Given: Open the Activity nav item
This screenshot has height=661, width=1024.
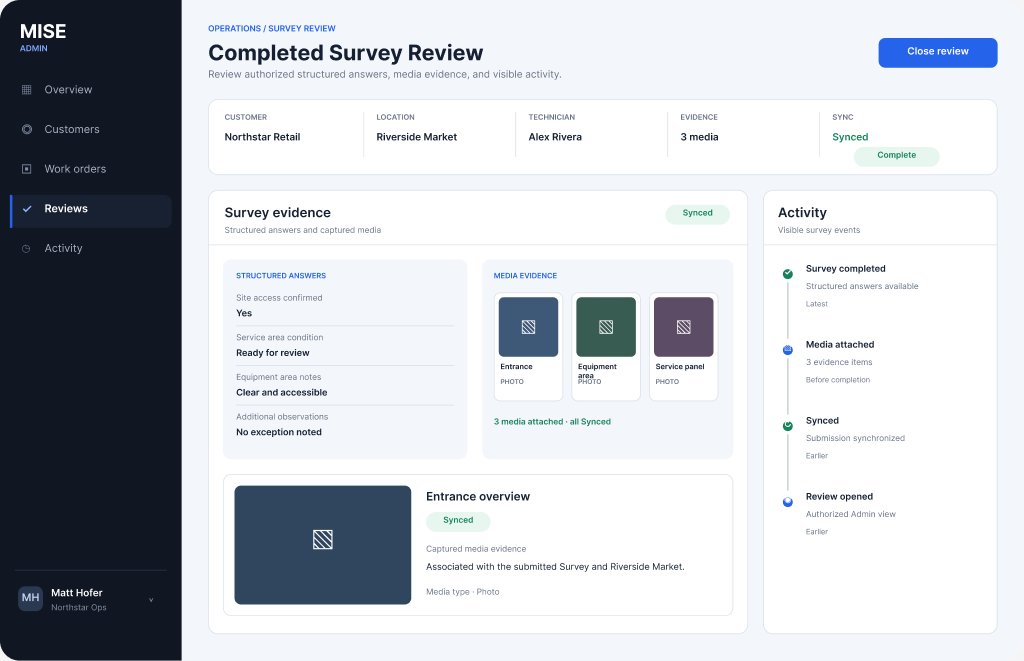Looking at the screenshot, I should tap(91, 249).
